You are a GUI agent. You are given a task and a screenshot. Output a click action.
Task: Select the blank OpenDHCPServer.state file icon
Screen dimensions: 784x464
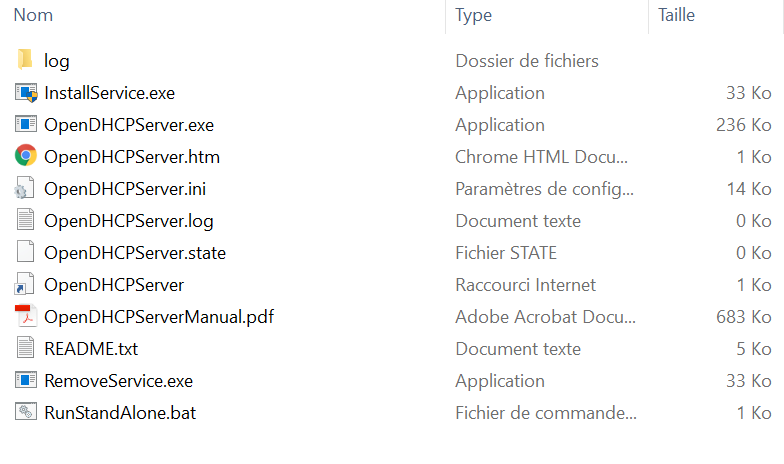point(25,252)
